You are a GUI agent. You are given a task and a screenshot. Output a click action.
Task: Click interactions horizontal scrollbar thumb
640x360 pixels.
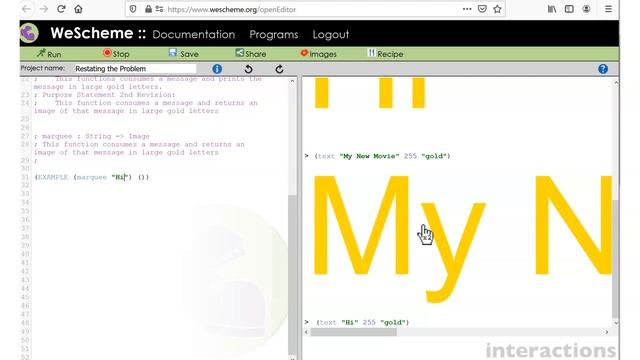click(353, 332)
